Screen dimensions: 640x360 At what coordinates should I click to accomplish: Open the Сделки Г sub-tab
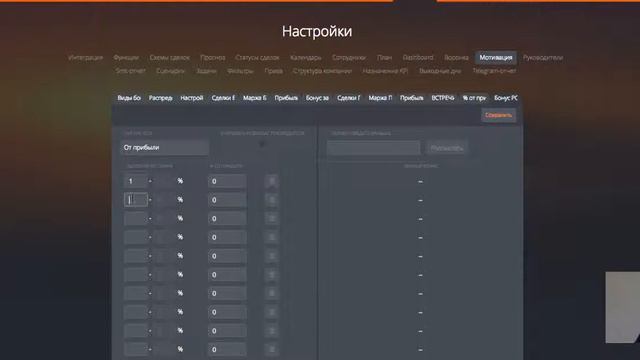[349, 98]
